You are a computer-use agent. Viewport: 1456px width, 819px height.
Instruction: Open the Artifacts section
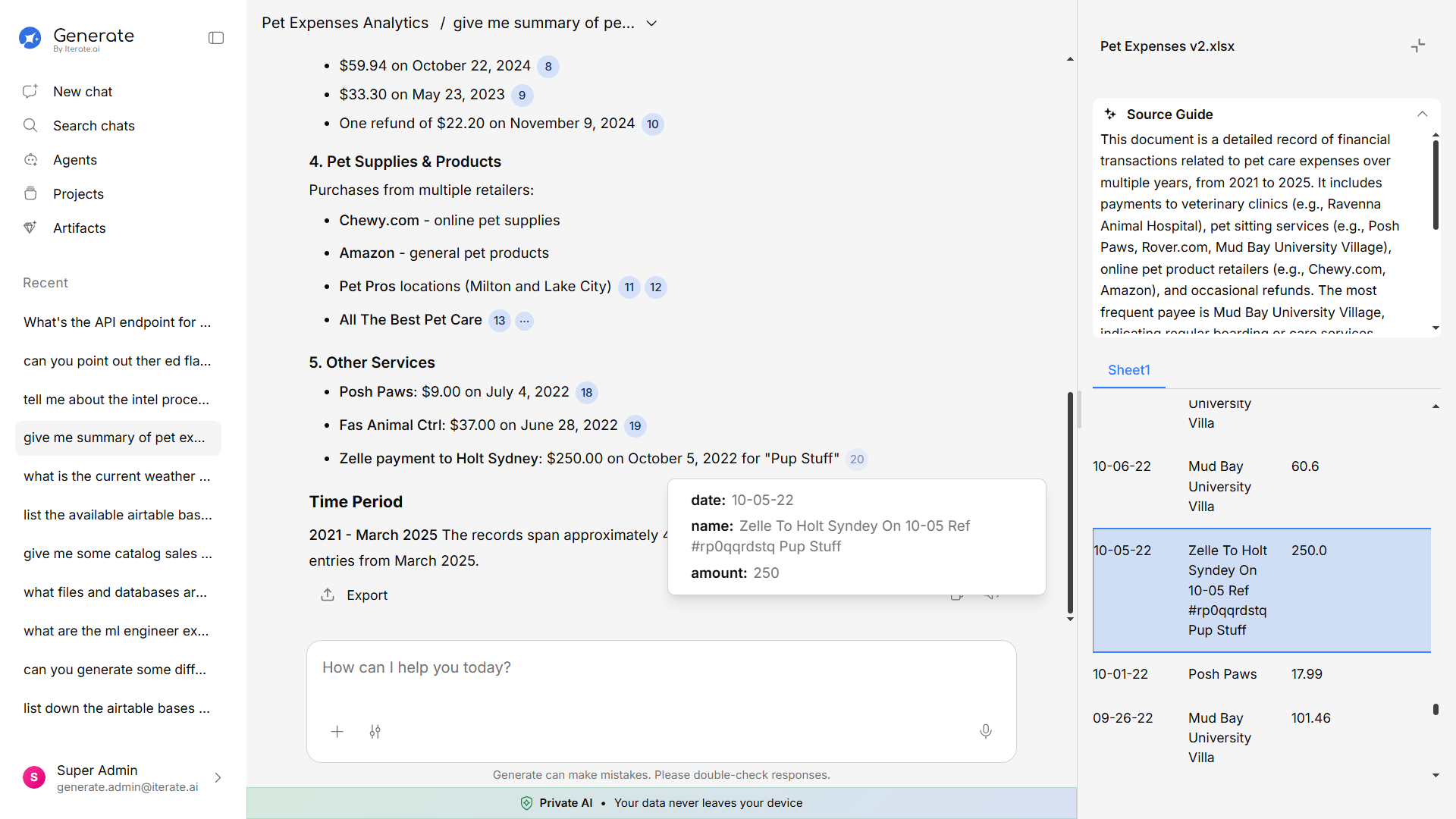(x=79, y=228)
